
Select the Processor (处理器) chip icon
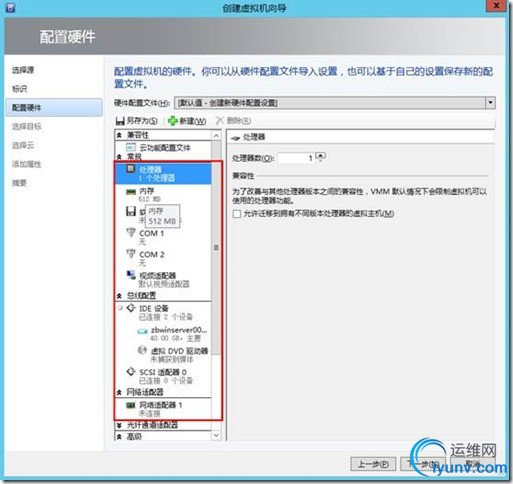(x=131, y=169)
